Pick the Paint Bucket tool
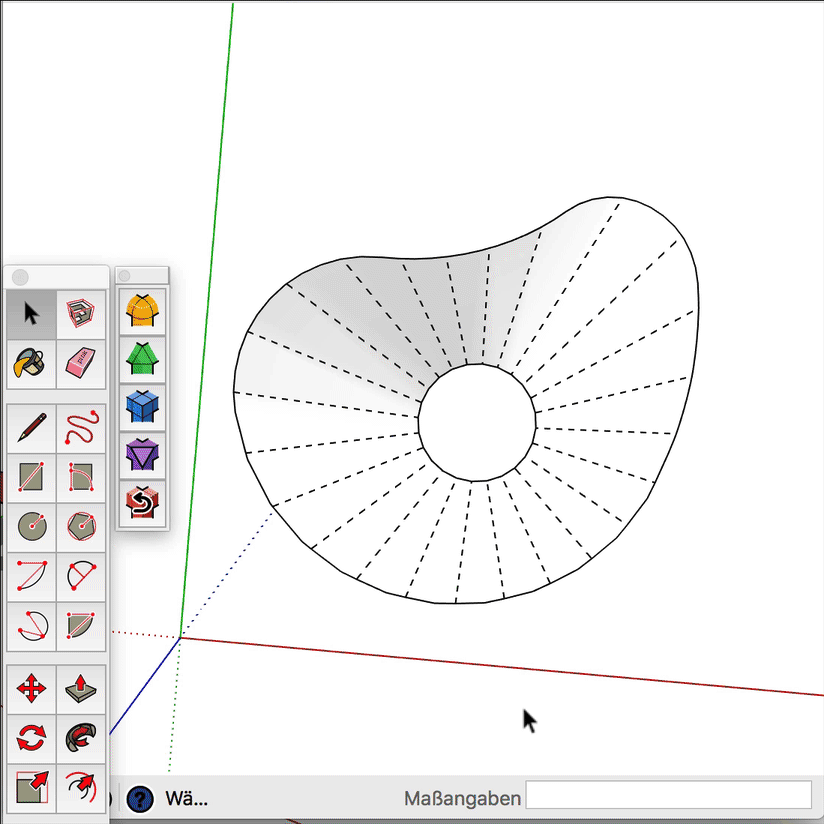The width and height of the screenshot is (824, 824). pos(31,364)
